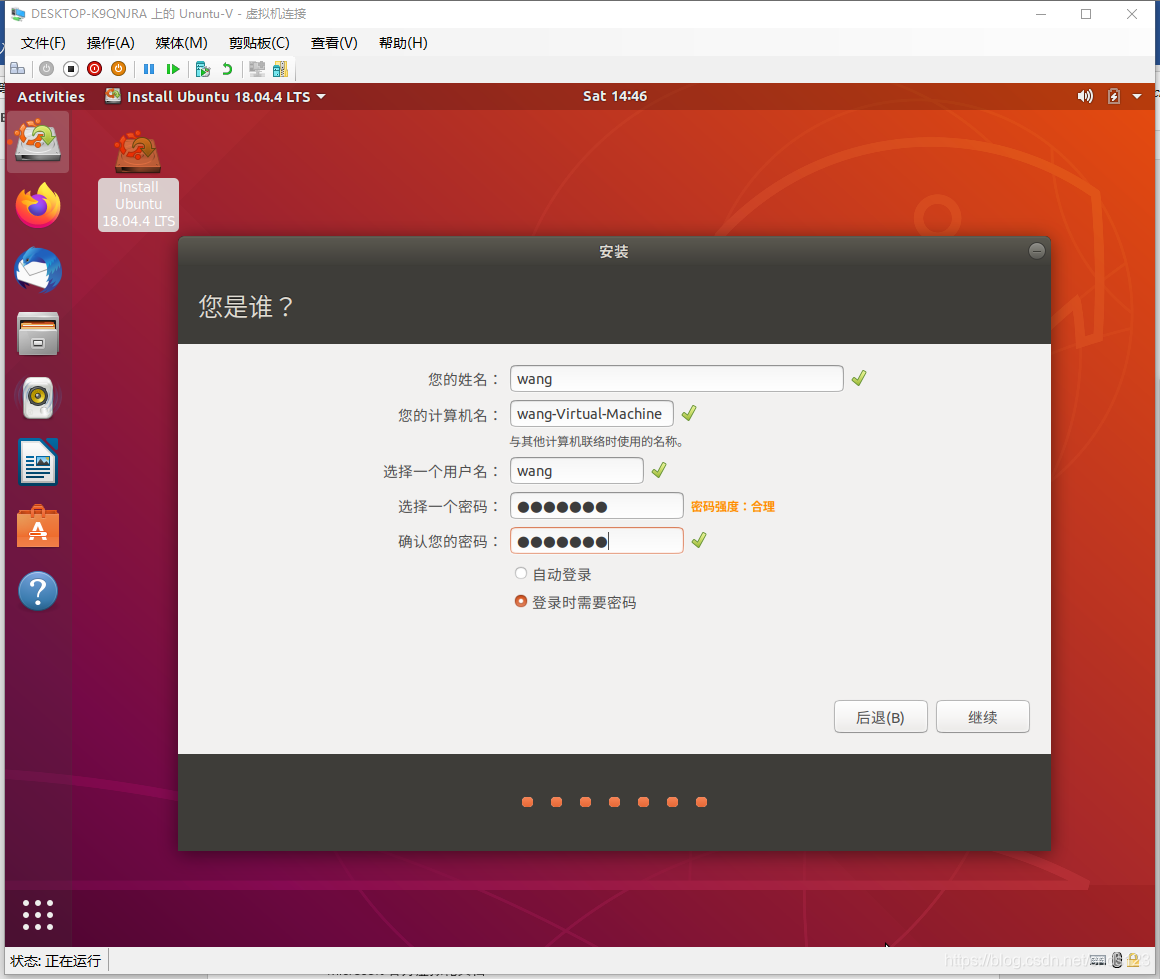This screenshot has height=979, width=1160.
Task: Open the 剪贴板(C) menu
Action: coord(258,42)
